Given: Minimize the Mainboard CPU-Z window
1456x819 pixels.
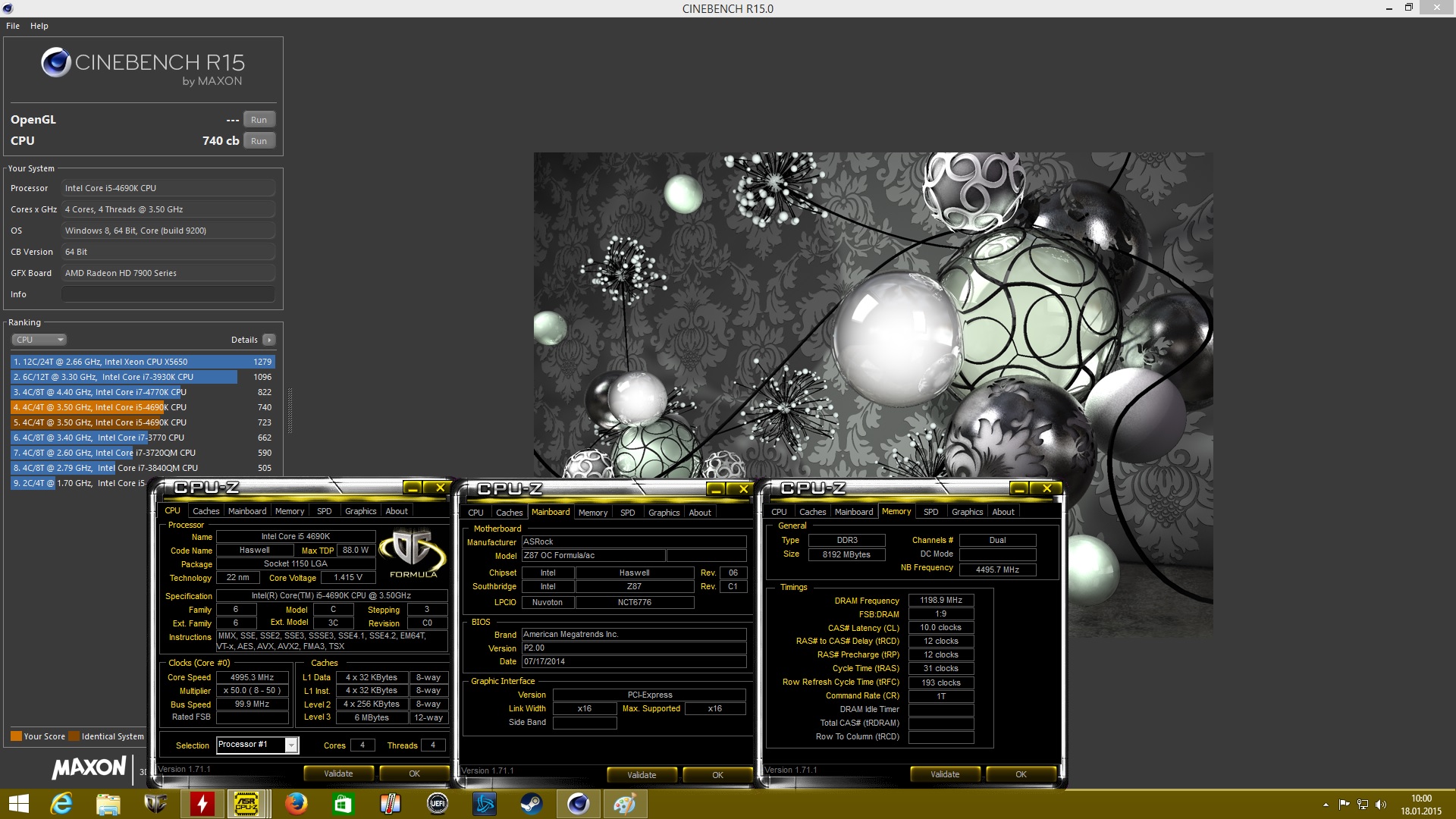Looking at the screenshot, I should 716,489.
